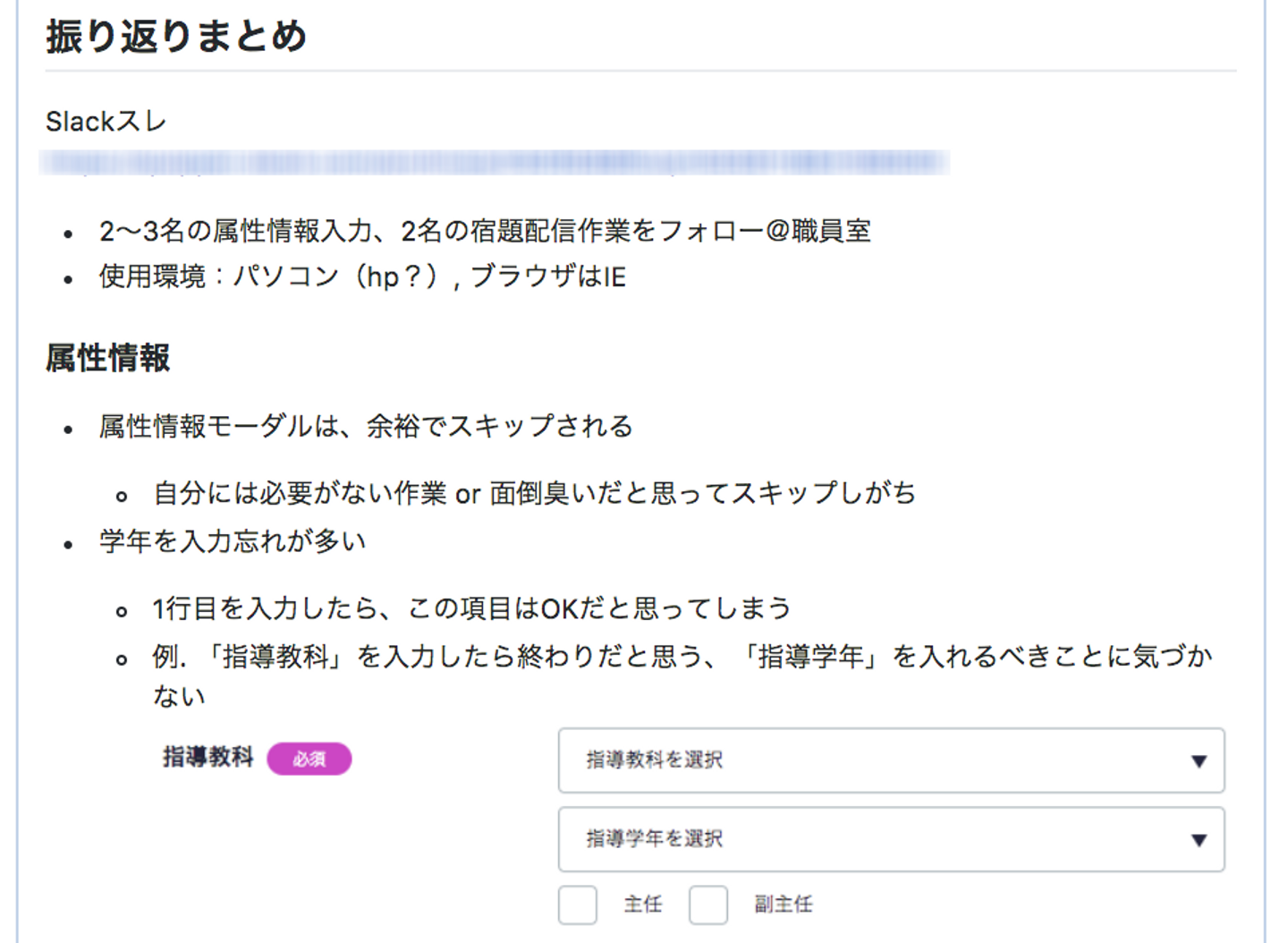
Task: Click the 学年を入力忘れが多い bullet
Action: pos(233,541)
